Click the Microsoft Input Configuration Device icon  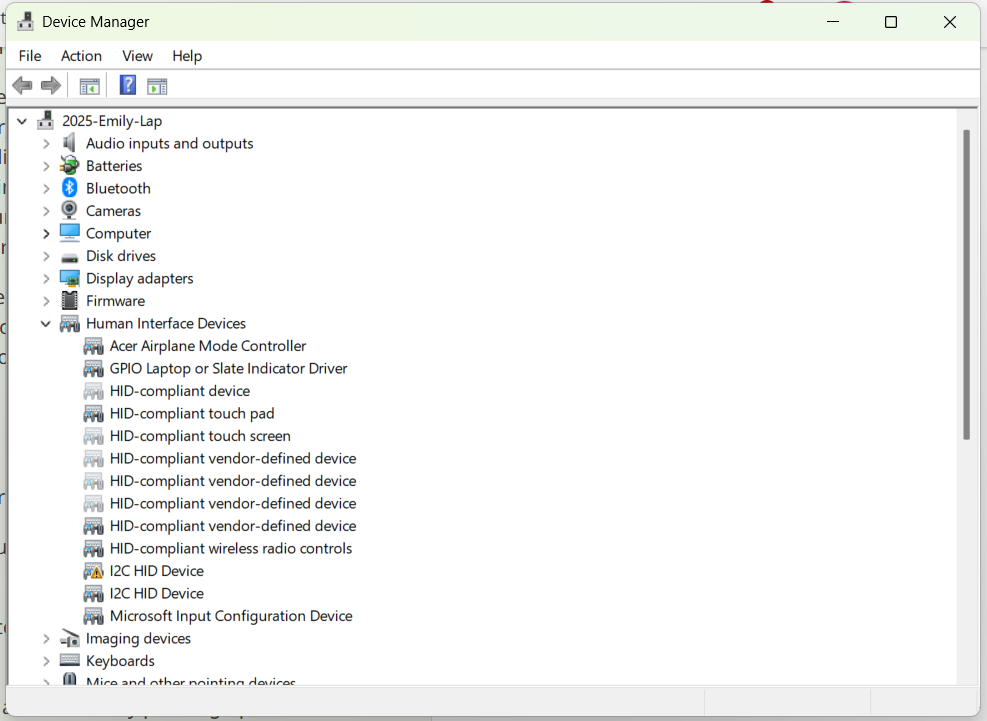point(93,616)
